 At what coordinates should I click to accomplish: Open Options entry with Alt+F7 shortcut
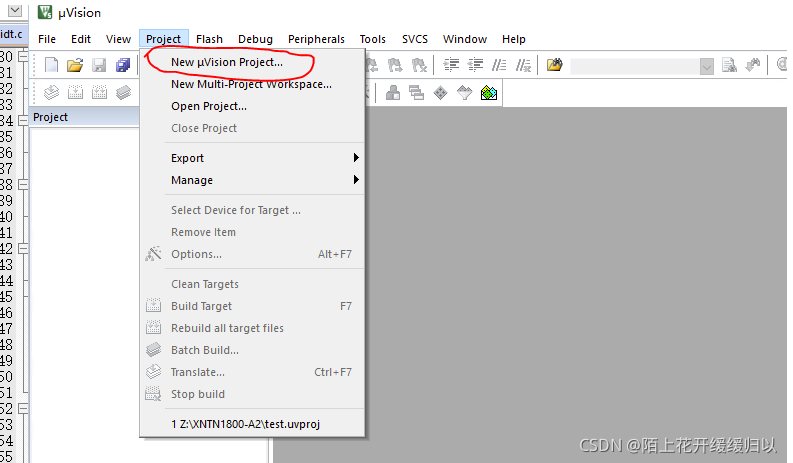pos(252,254)
